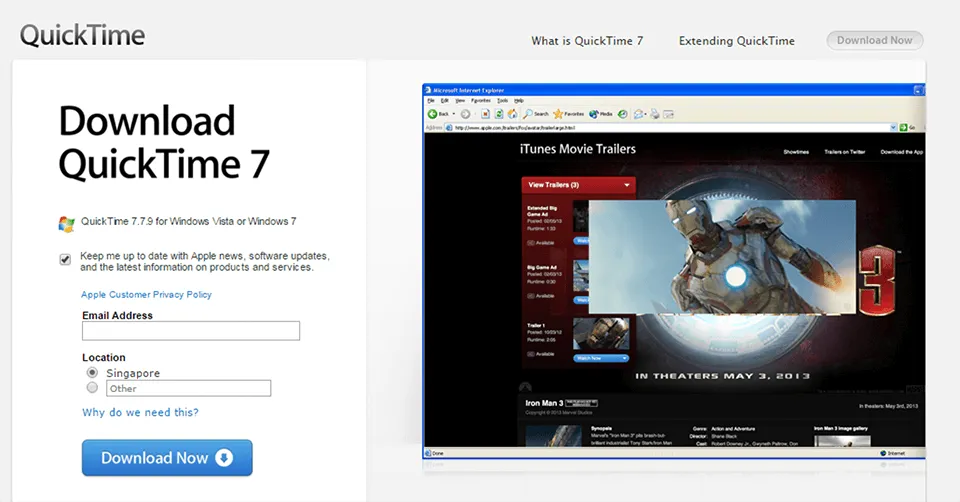
Task: Click the Stop icon in Internet Explorer toolbar
Action: coord(486,114)
